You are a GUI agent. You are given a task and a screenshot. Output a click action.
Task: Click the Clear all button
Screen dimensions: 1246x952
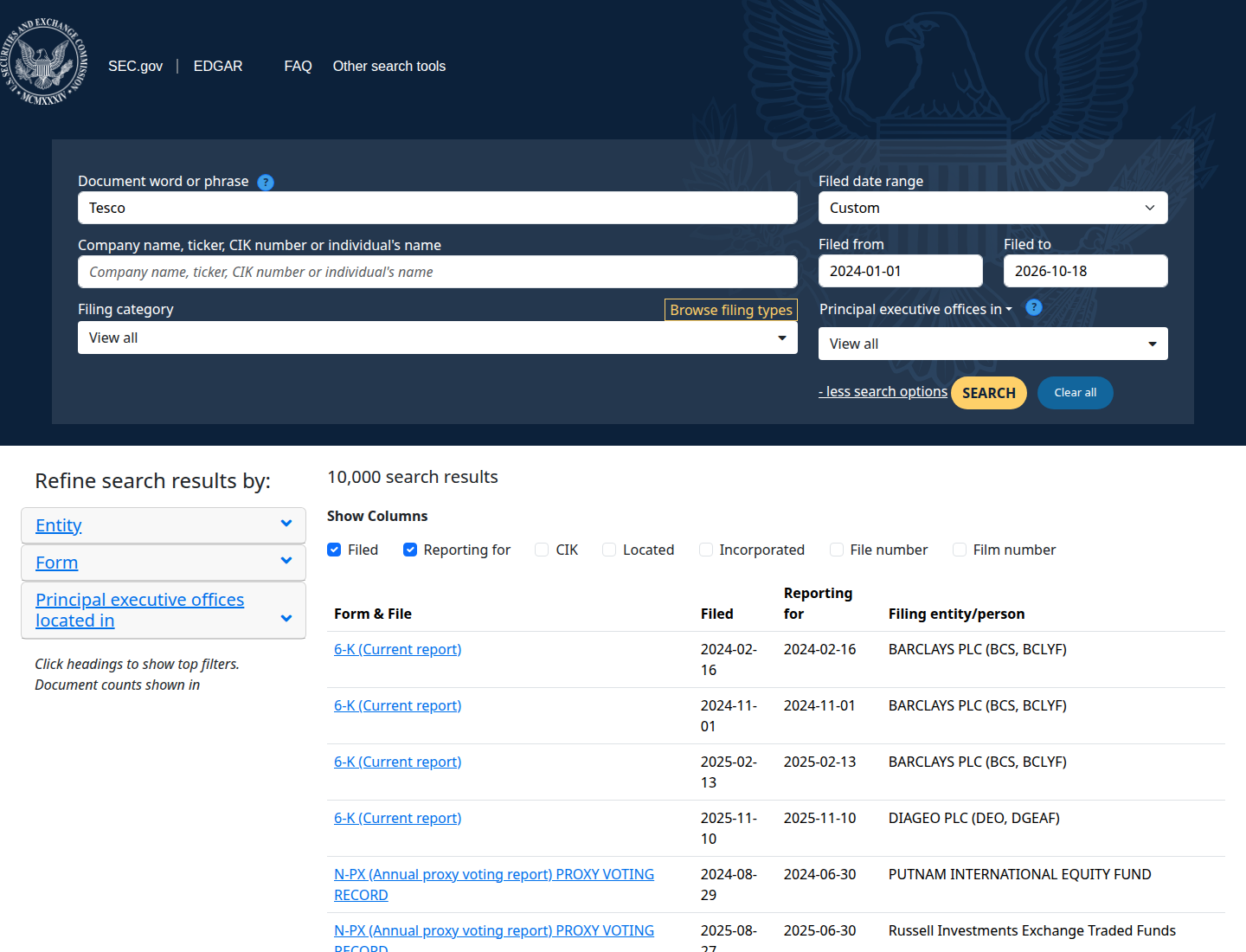point(1076,393)
